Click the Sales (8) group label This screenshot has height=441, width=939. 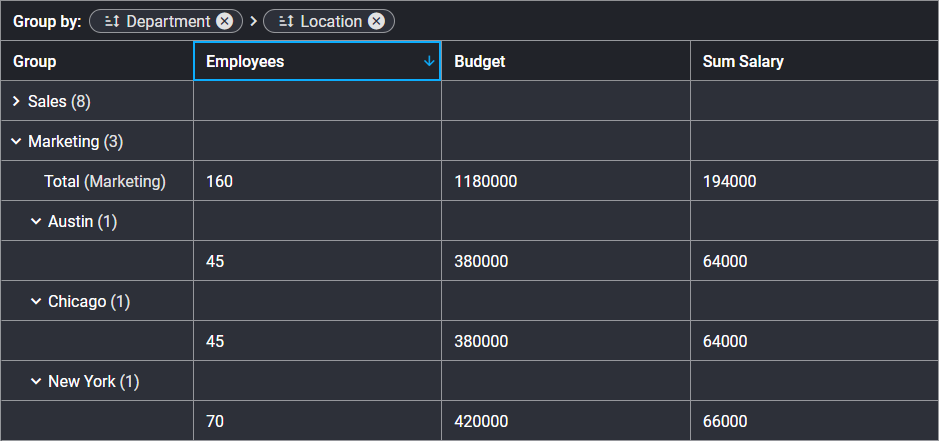(59, 102)
